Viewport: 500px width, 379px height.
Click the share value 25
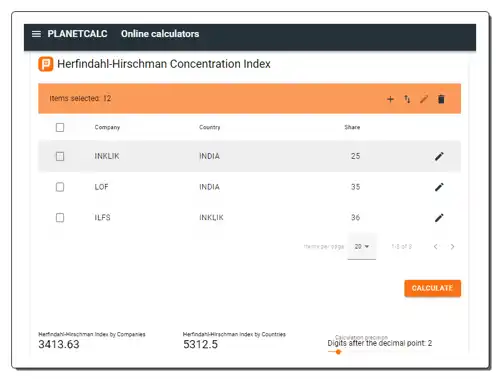355,156
